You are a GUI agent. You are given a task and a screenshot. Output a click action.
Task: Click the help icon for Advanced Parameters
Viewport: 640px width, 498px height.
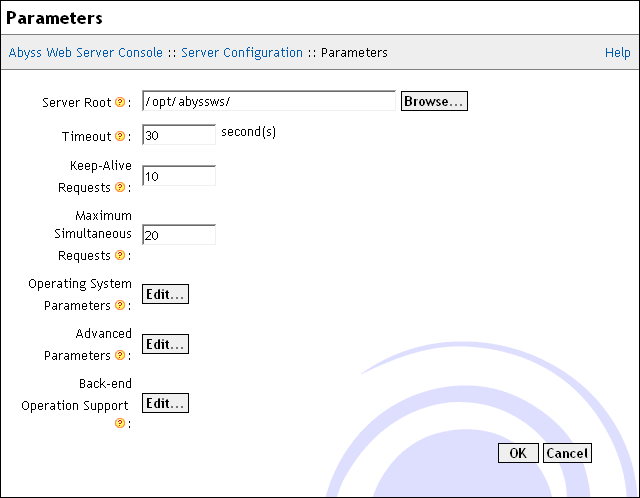pos(120,355)
